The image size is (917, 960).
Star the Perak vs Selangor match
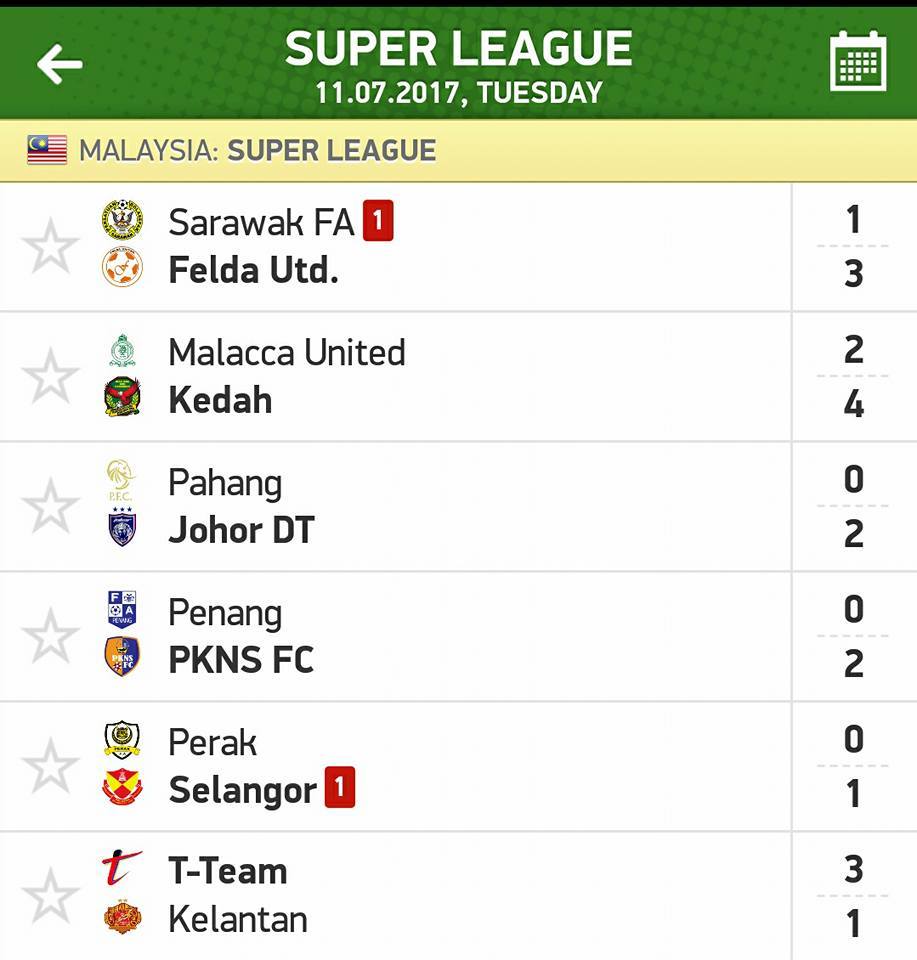pos(50,765)
